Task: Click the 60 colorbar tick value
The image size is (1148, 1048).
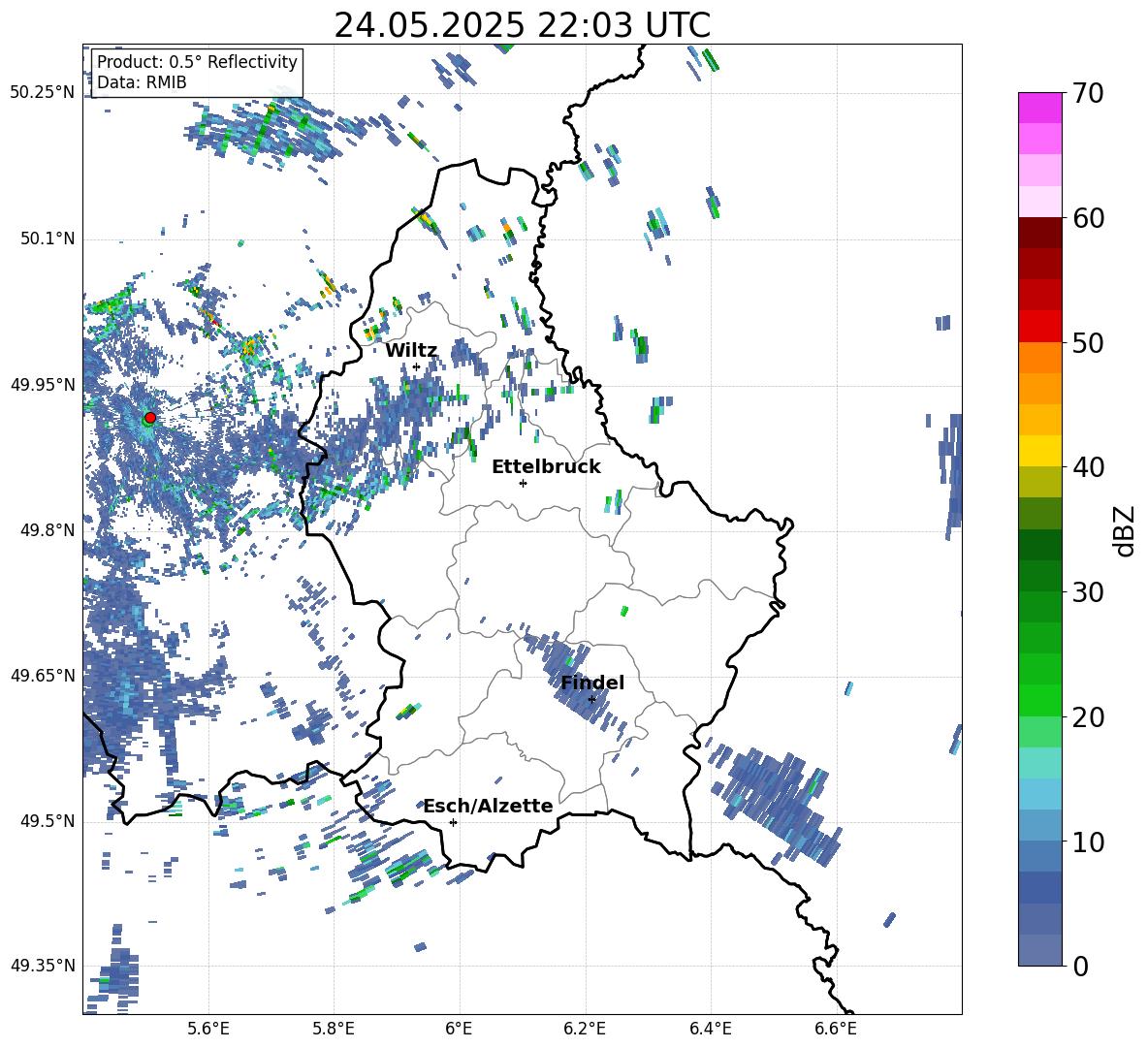Action: (x=1087, y=219)
